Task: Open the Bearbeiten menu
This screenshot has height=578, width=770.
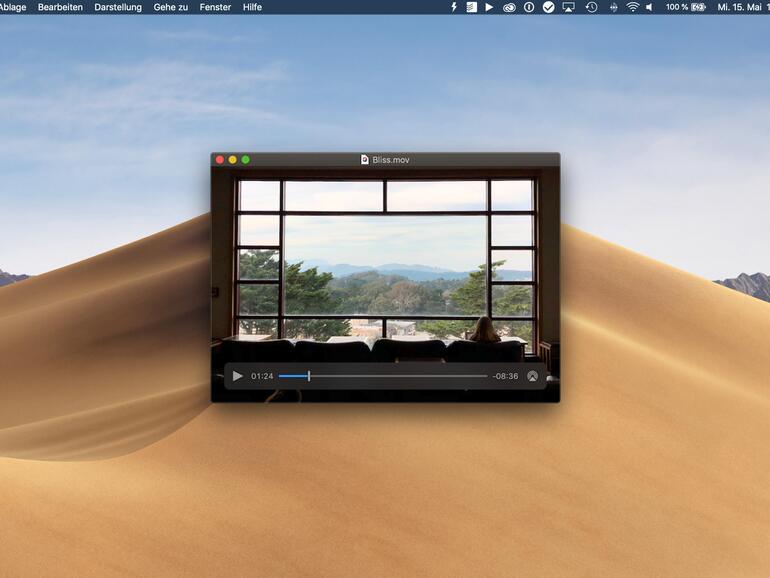Action: coord(60,7)
